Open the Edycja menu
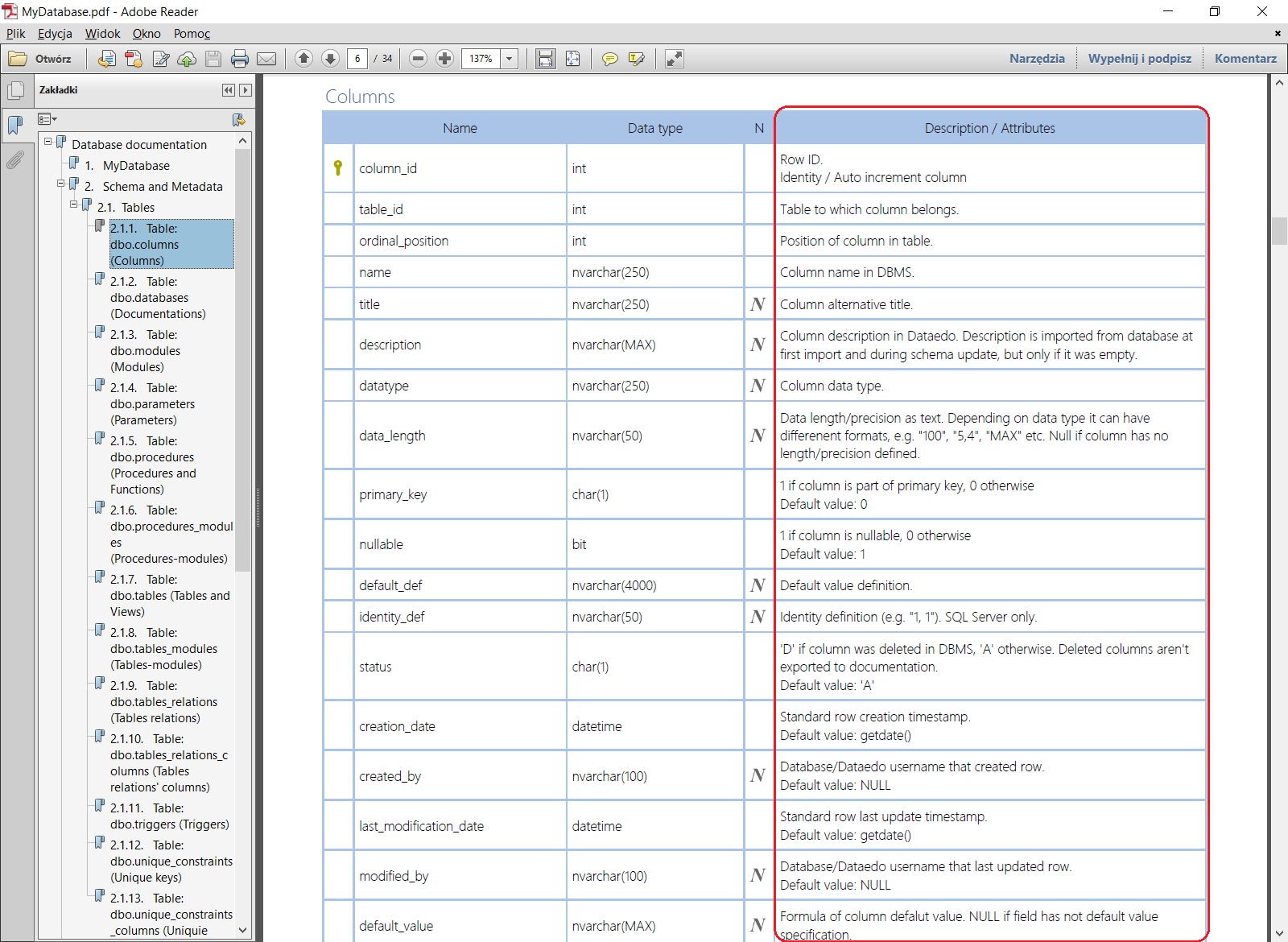Viewport: 1288px width, 942px height. pyautogui.click(x=55, y=34)
